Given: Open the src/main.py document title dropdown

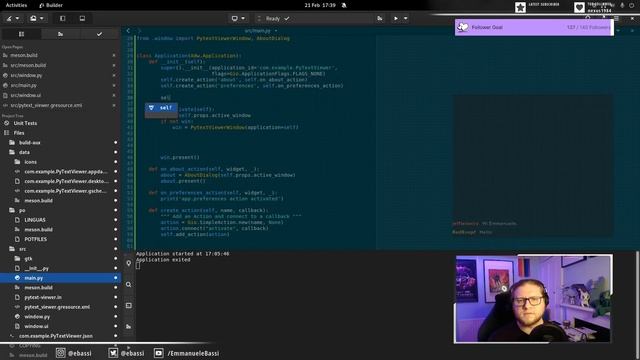Looking at the screenshot, I should point(260,31).
